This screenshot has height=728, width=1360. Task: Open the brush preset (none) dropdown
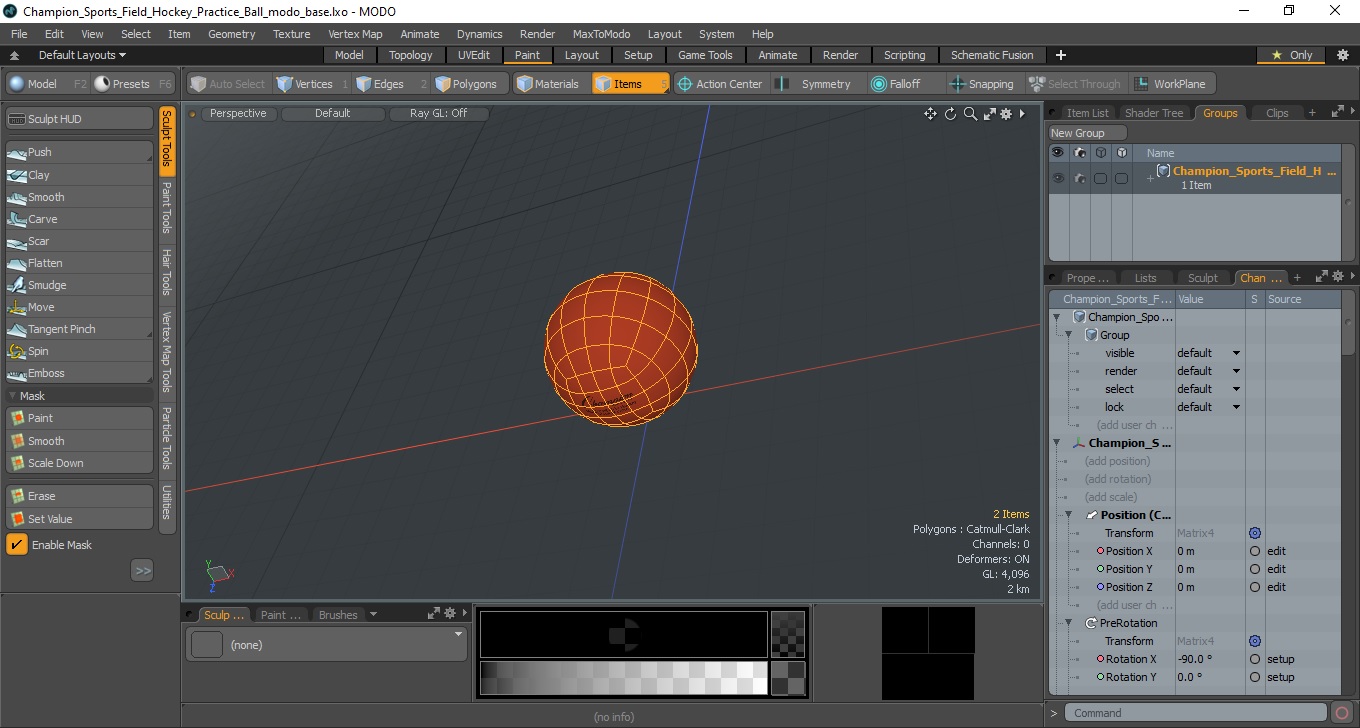click(326, 645)
